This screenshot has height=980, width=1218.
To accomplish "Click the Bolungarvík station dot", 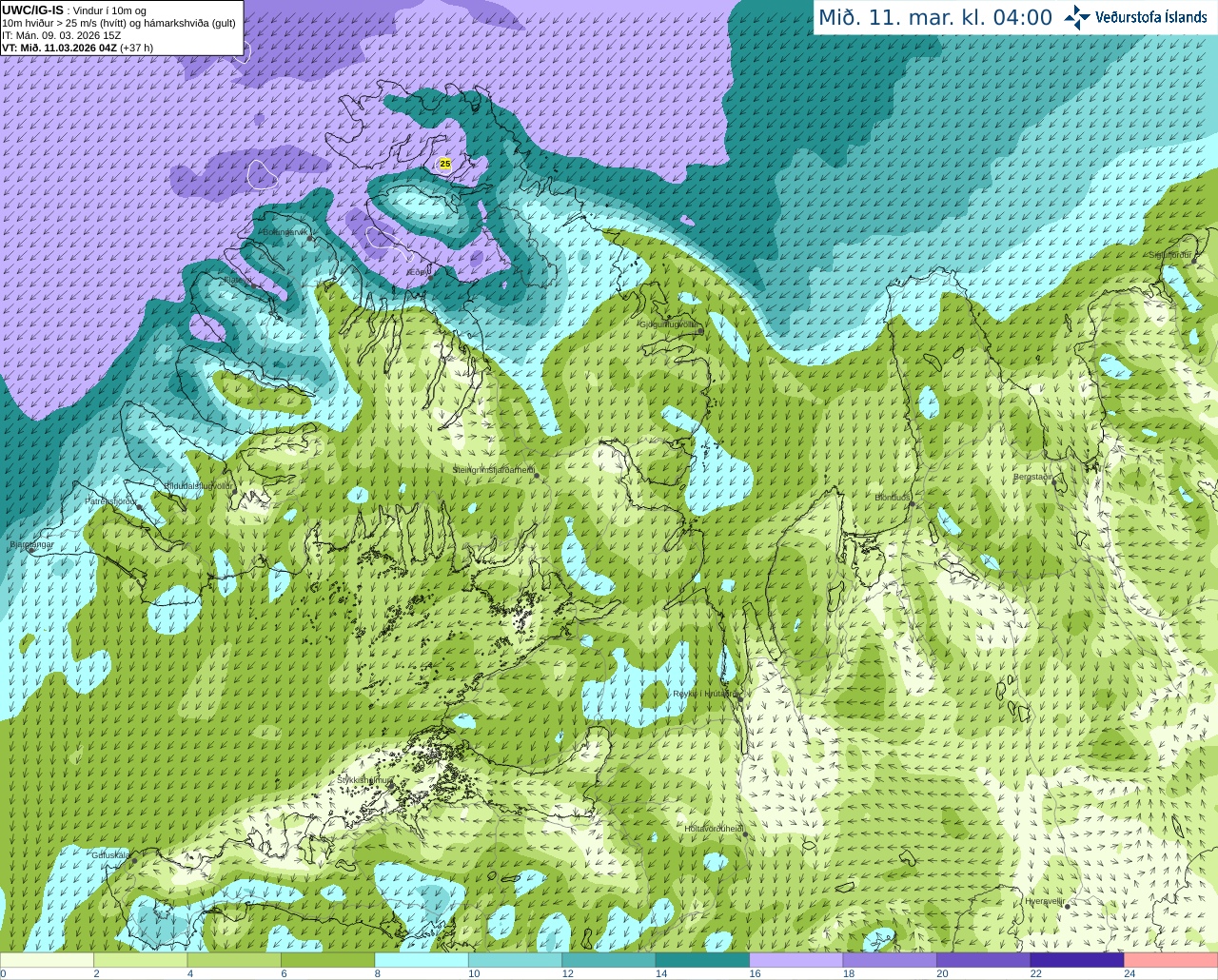I will coord(310,238).
